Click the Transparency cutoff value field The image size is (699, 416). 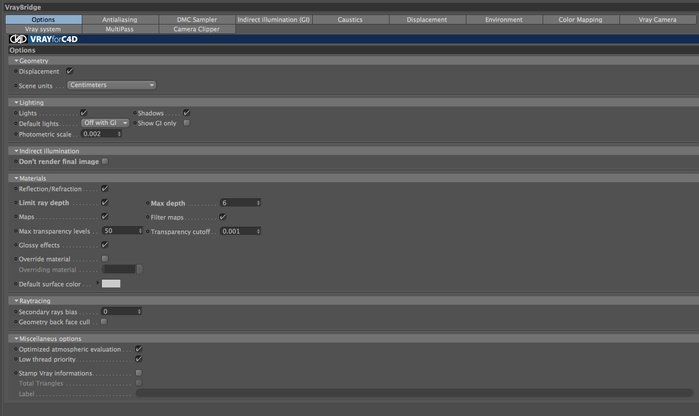tap(238, 231)
